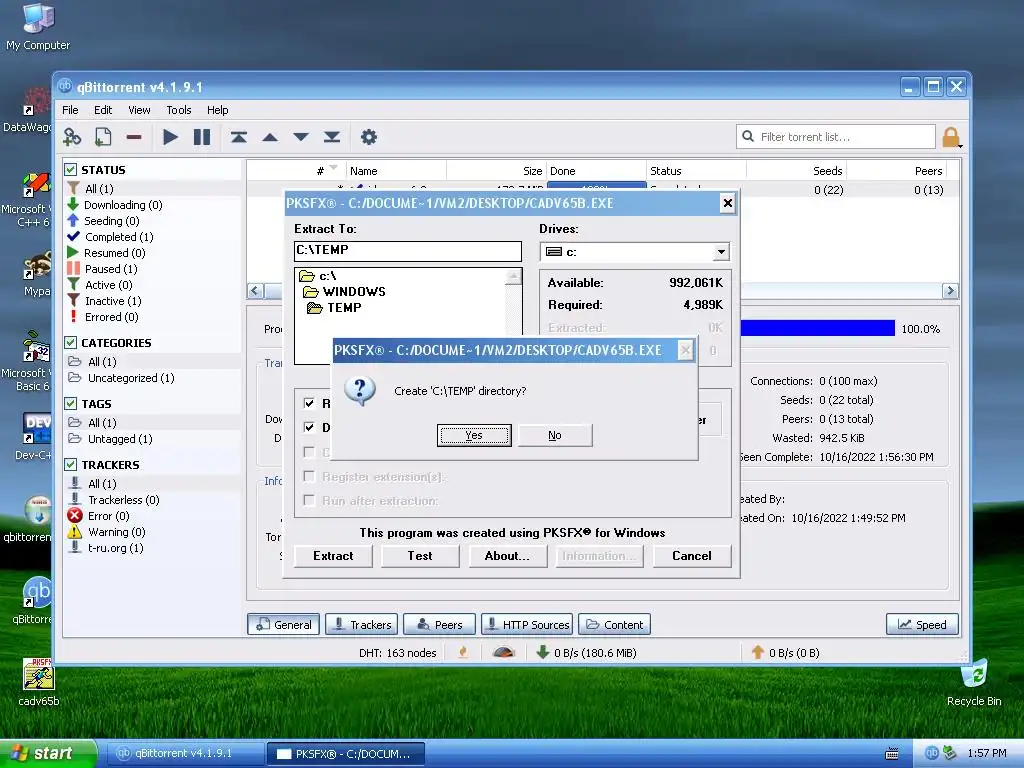Click the About... button in PKSFX
The width and height of the screenshot is (1024, 768).
tap(507, 556)
